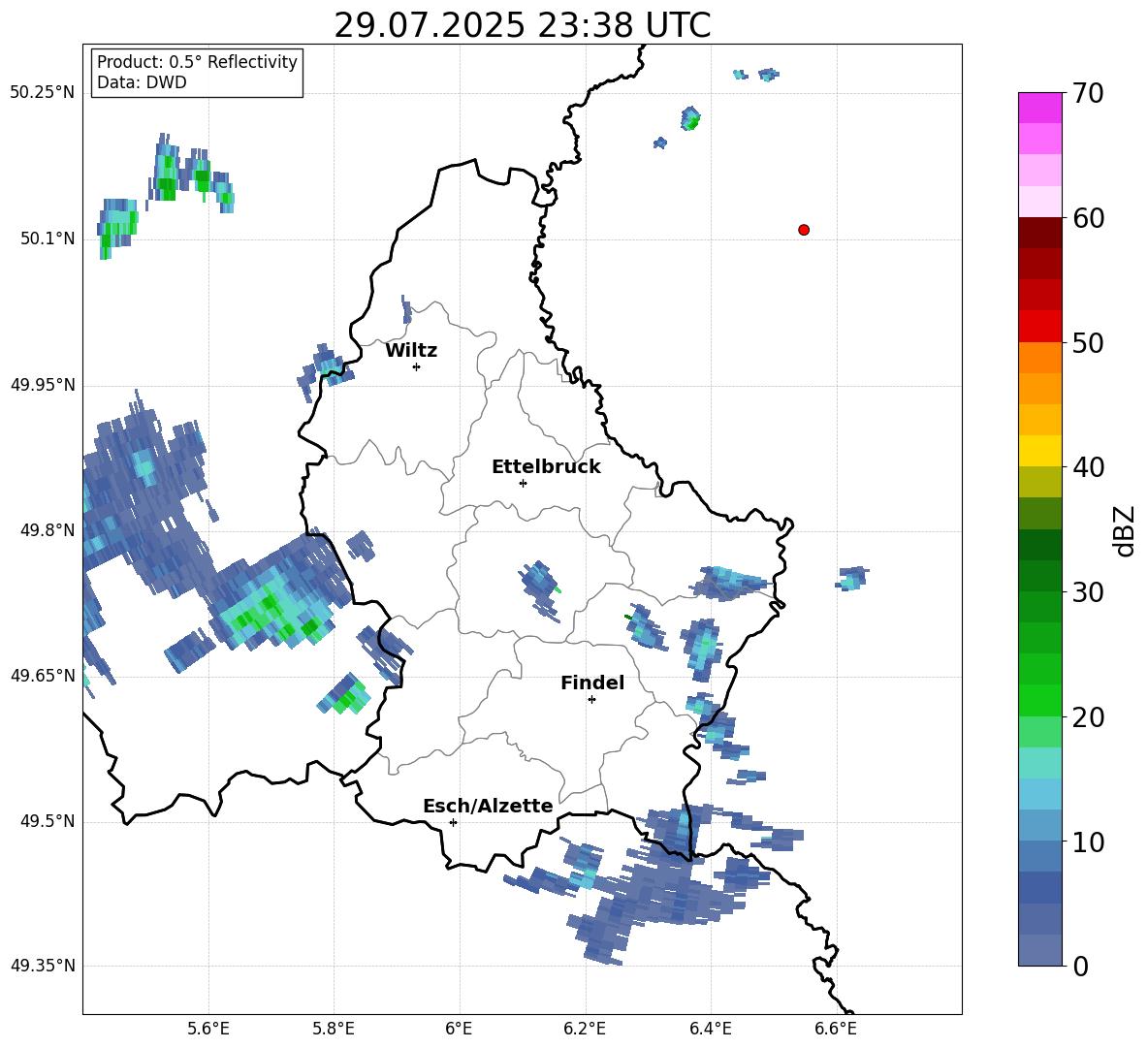Viewport: 1148px width, 1048px height.
Task: Click the 60 colorbar tick value
Action: point(1088,218)
